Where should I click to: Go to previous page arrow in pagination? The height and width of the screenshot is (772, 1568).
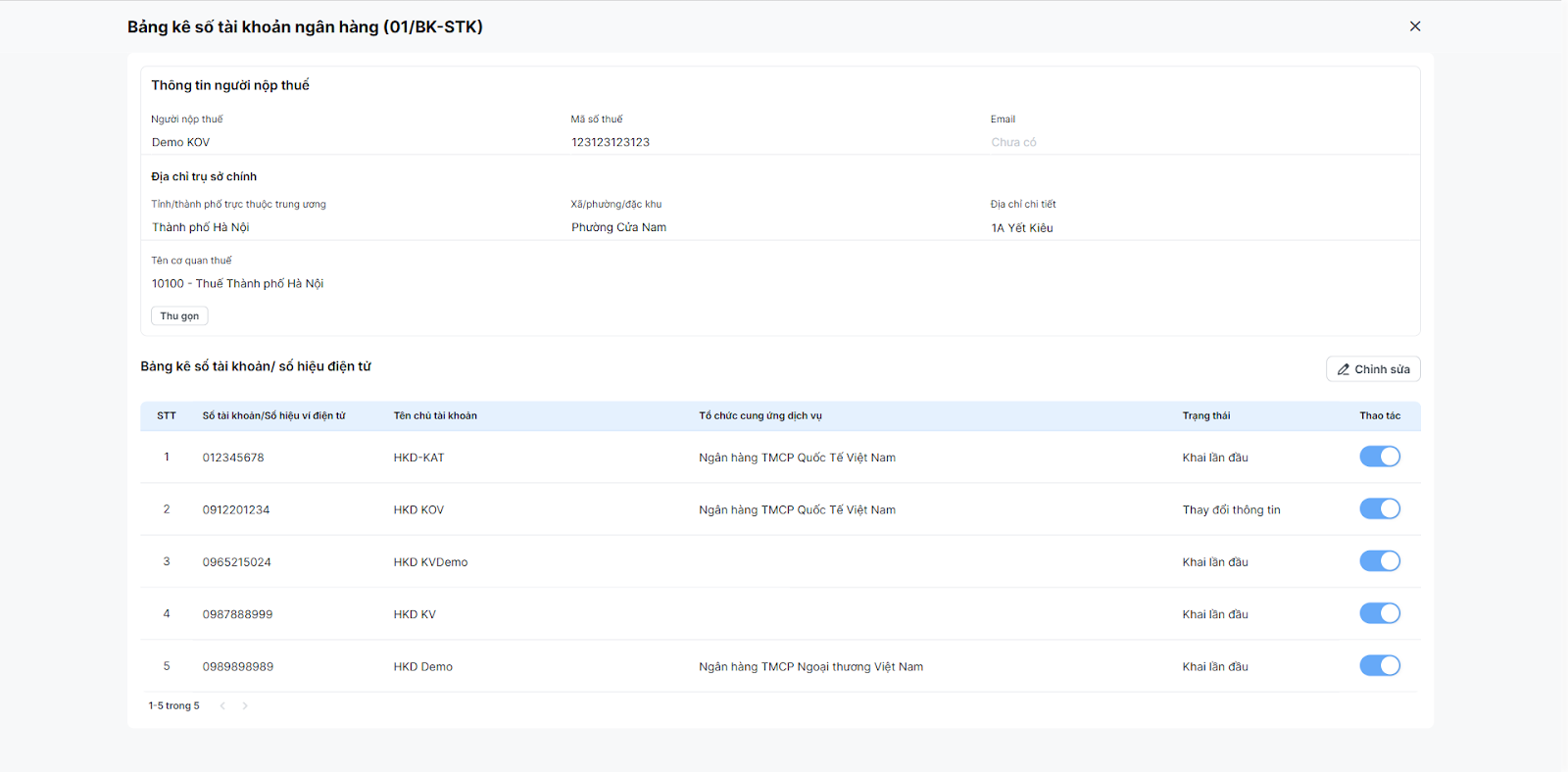coord(222,705)
